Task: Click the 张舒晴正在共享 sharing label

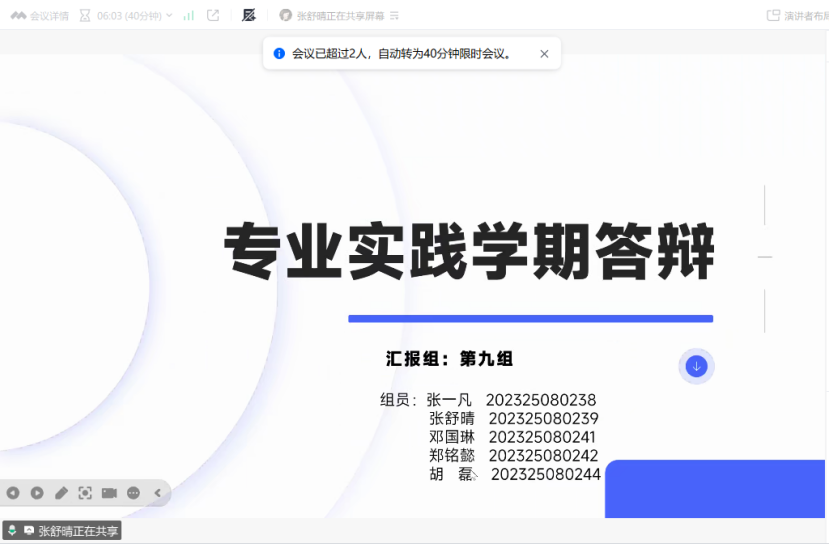Action: coord(78,531)
